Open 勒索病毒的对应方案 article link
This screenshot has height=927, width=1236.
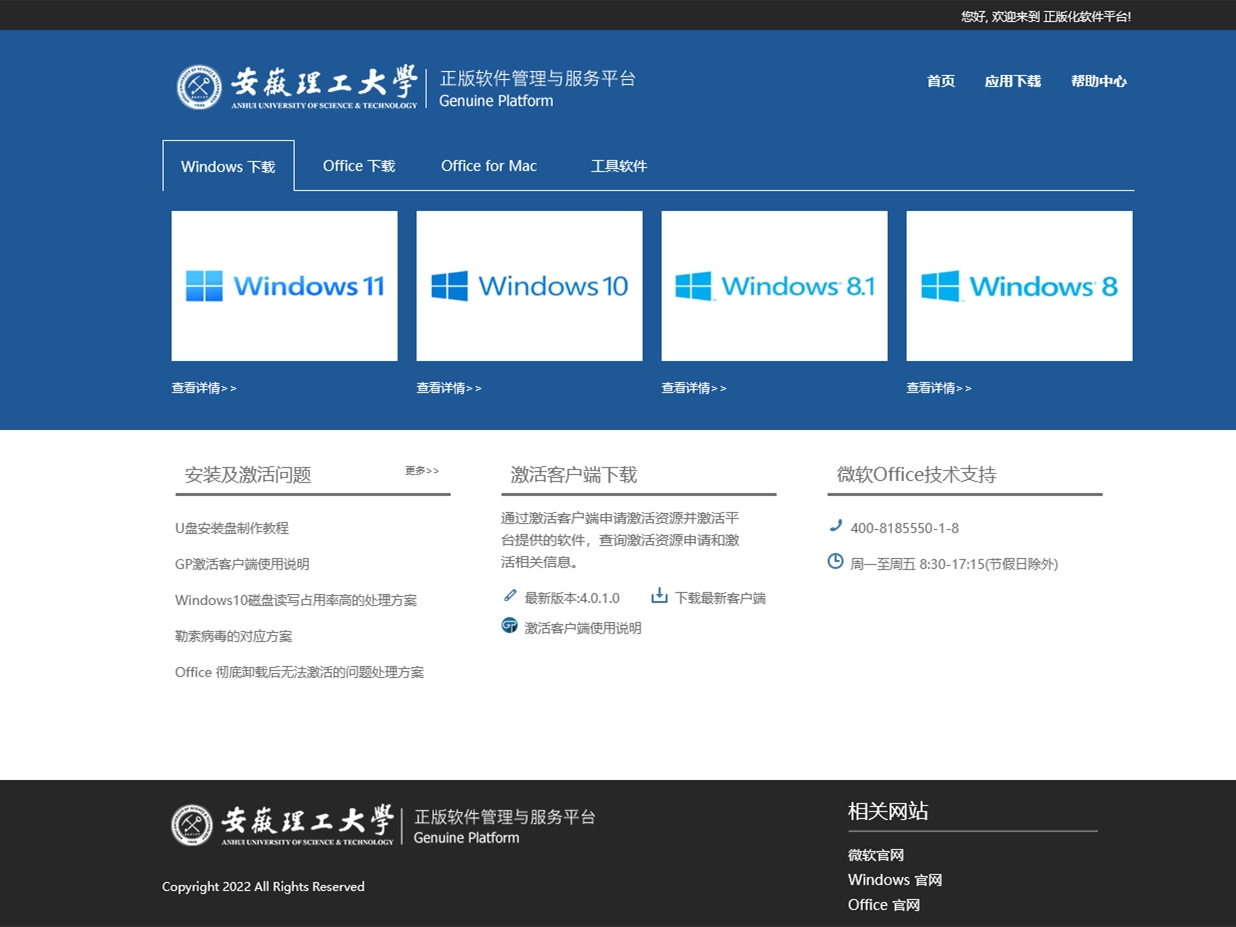(x=234, y=636)
